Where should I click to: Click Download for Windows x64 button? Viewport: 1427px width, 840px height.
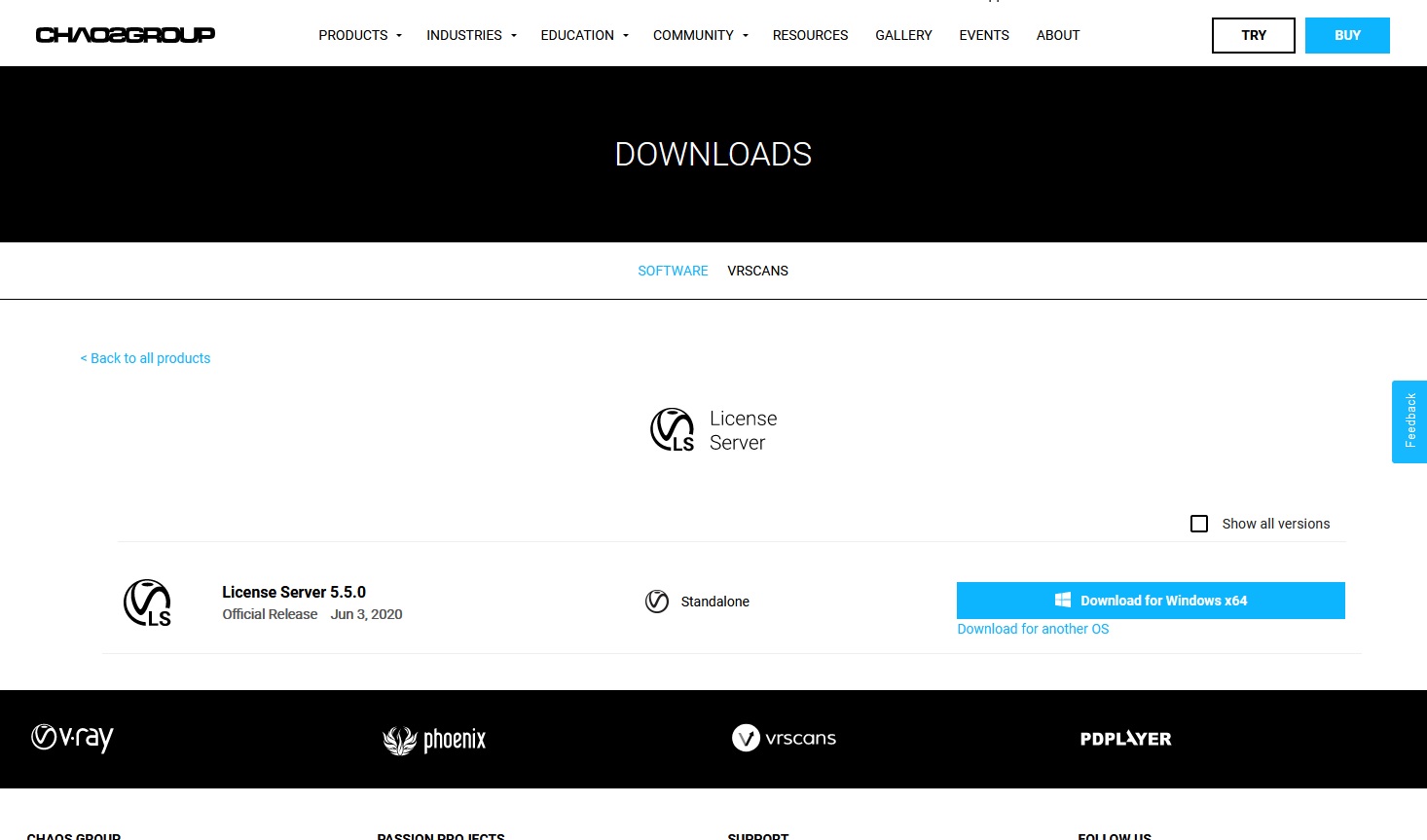[1151, 601]
